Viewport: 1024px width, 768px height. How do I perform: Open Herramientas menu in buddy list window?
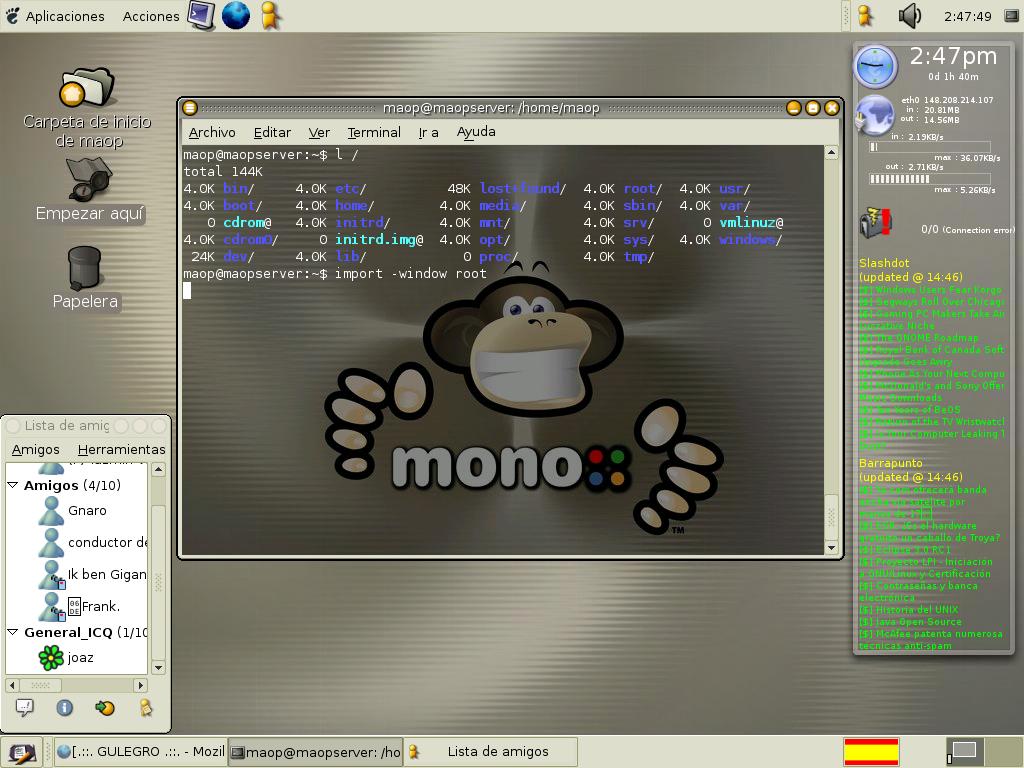[x=121, y=449]
